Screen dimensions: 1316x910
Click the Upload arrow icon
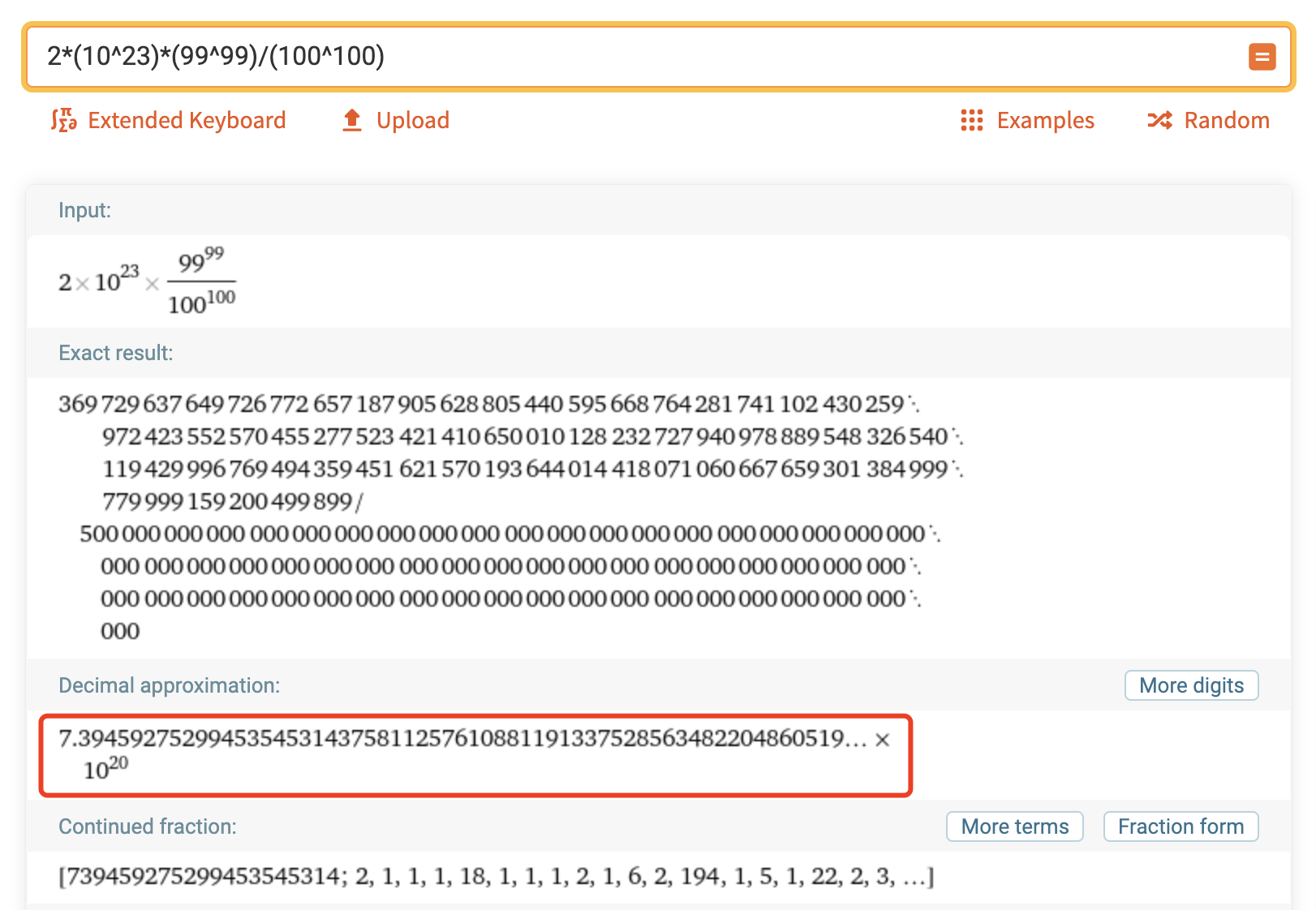(352, 120)
